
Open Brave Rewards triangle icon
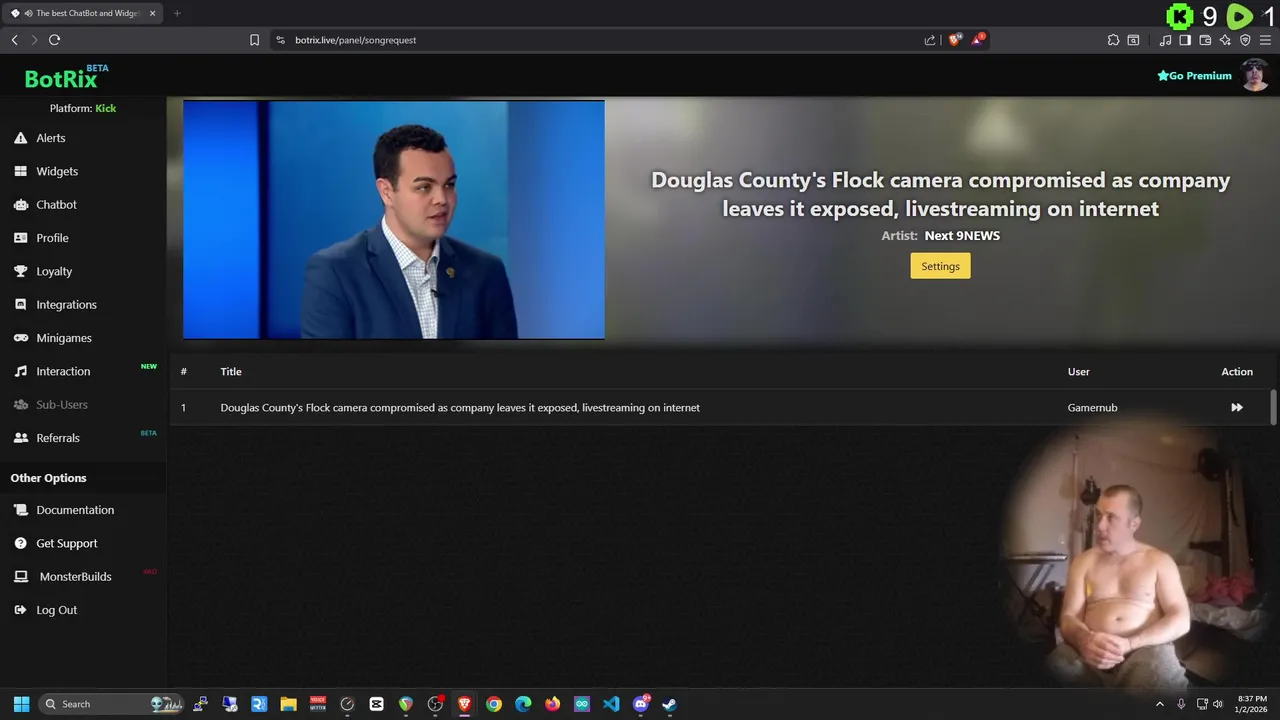(979, 40)
